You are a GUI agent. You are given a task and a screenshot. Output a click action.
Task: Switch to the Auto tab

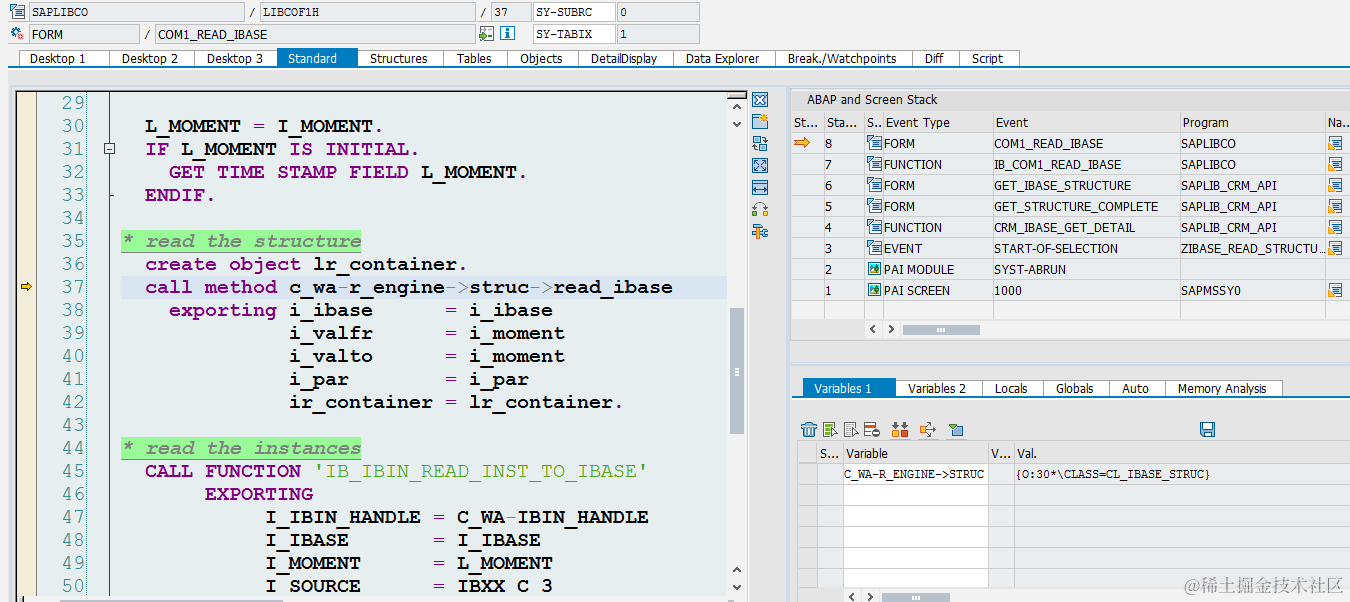tap(1135, 389)
